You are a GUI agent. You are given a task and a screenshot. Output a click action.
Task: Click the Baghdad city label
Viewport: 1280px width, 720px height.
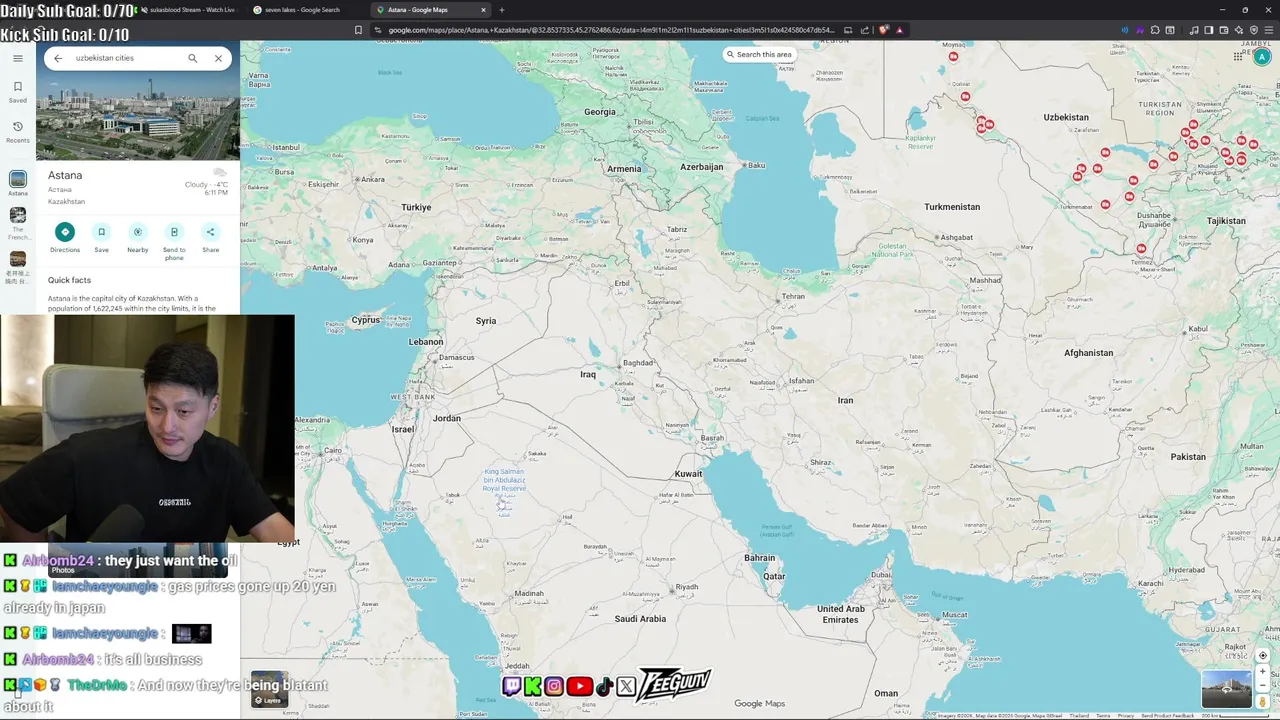[638, 363]
